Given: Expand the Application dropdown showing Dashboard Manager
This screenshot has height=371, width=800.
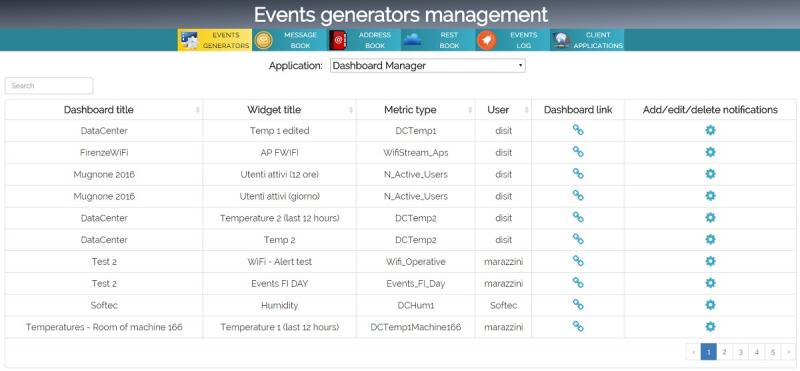Looking at the screenshot, I should pos(428,65).
